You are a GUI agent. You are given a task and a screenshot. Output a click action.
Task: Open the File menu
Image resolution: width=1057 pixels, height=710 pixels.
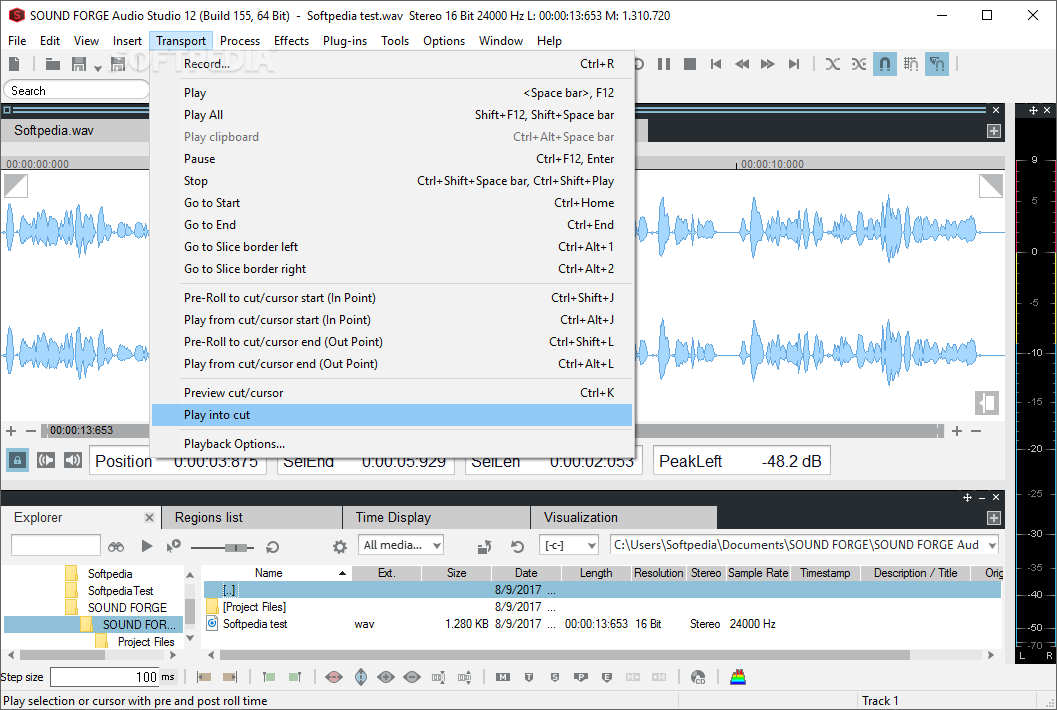[x=17, y=40]
